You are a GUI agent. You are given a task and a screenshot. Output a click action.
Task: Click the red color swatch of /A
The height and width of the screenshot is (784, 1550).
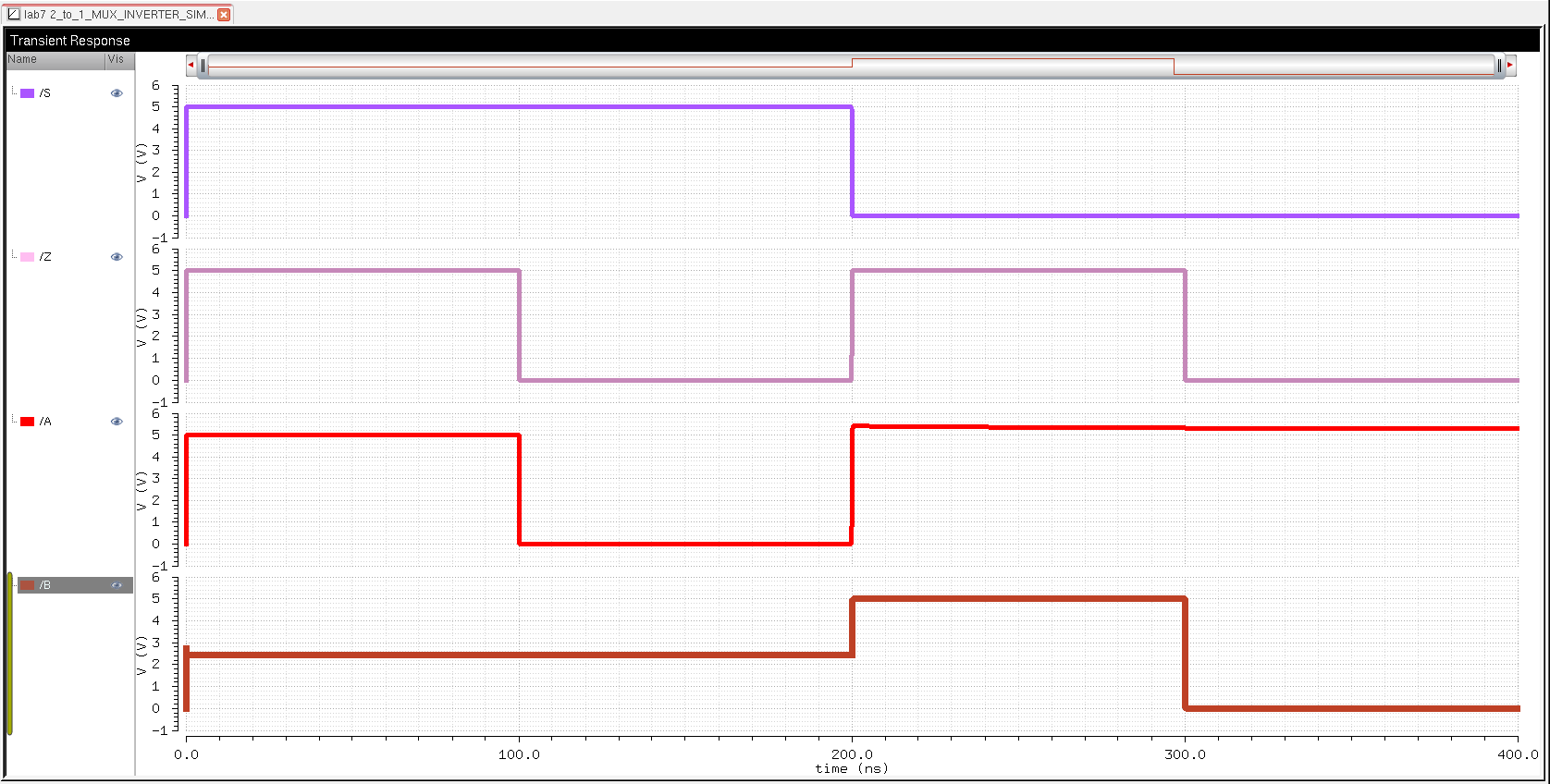[28, 422]
